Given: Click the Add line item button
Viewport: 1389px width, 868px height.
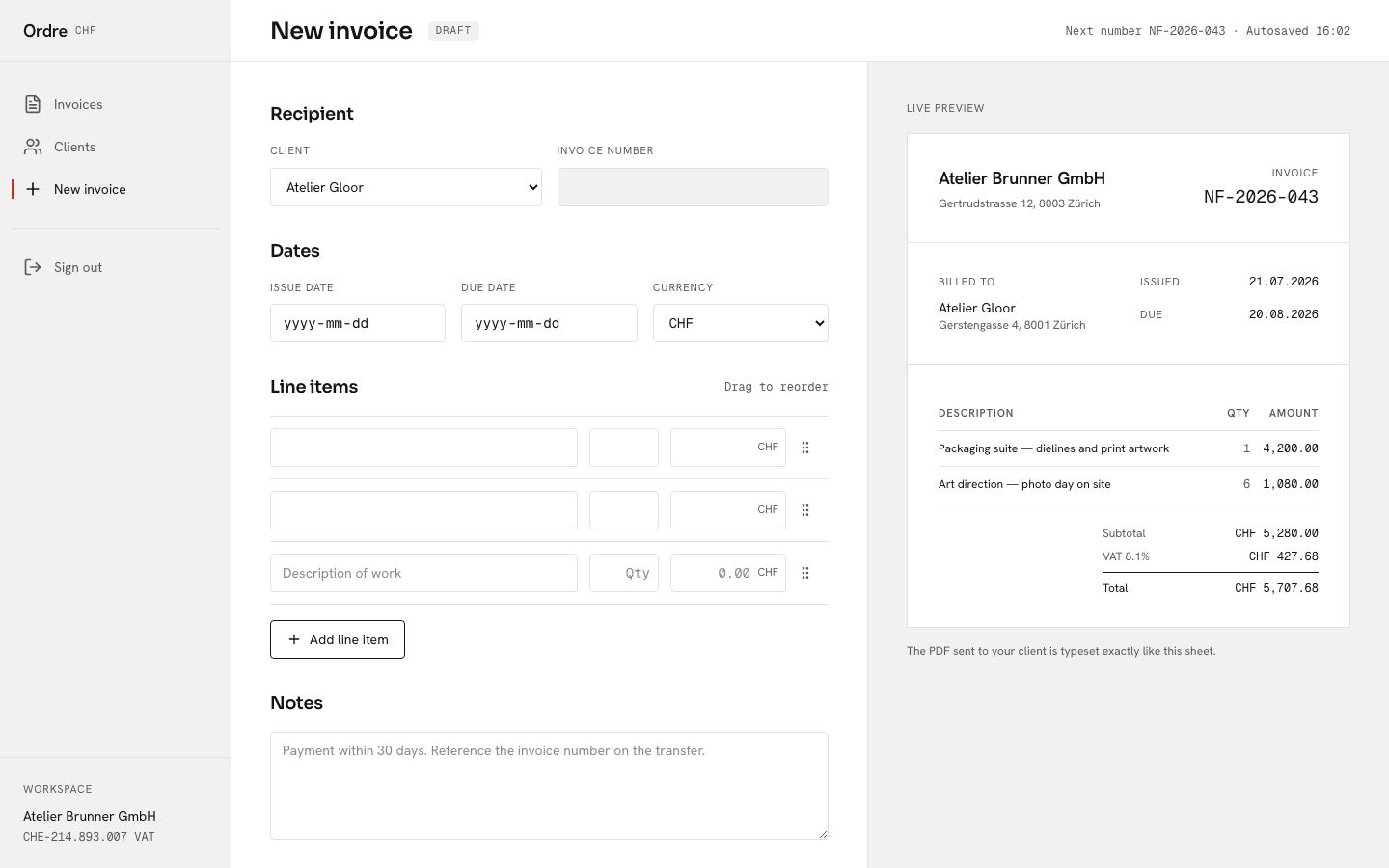Looking at the screenshot, I should [338, 639].
